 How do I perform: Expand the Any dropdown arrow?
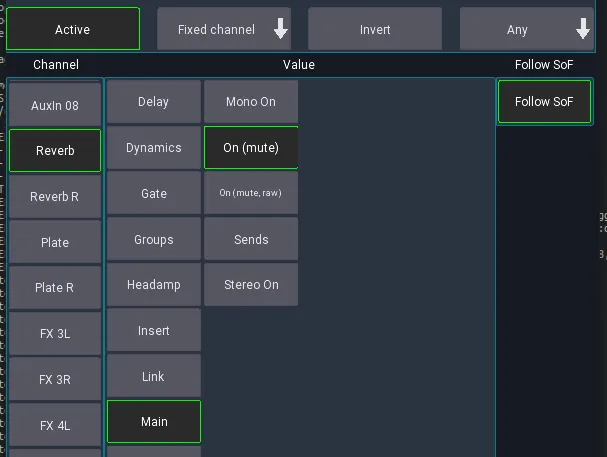pyautogui.click(x=583, y=29)
